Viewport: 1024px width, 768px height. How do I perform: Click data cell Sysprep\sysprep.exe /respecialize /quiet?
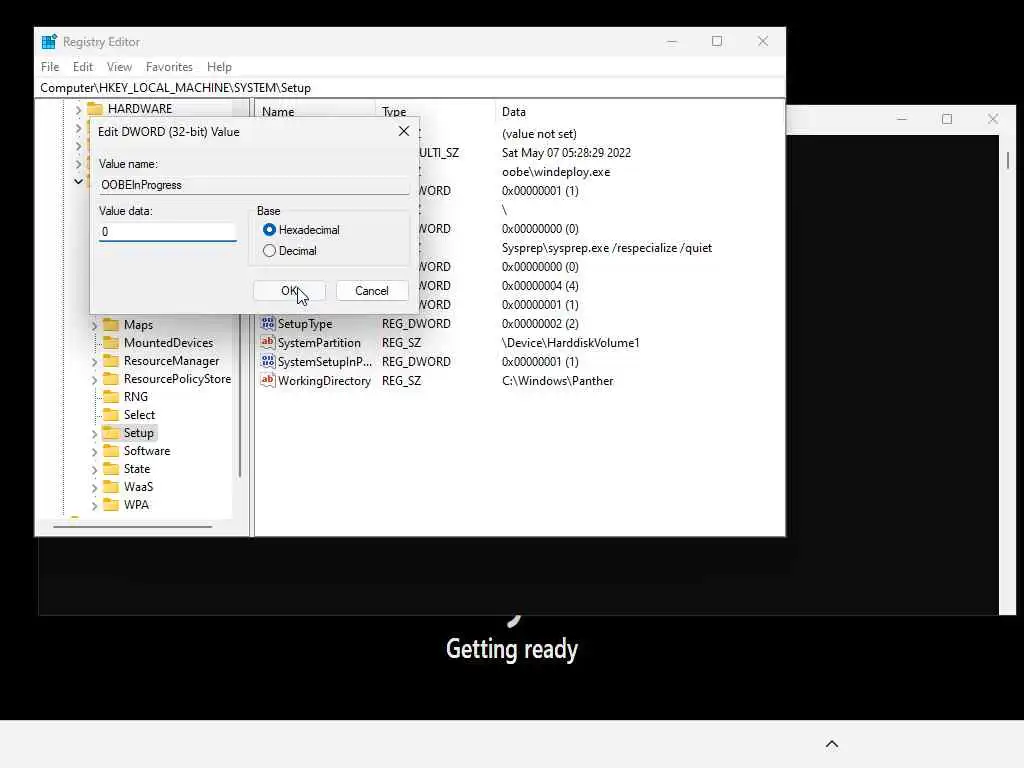(607, 248)
